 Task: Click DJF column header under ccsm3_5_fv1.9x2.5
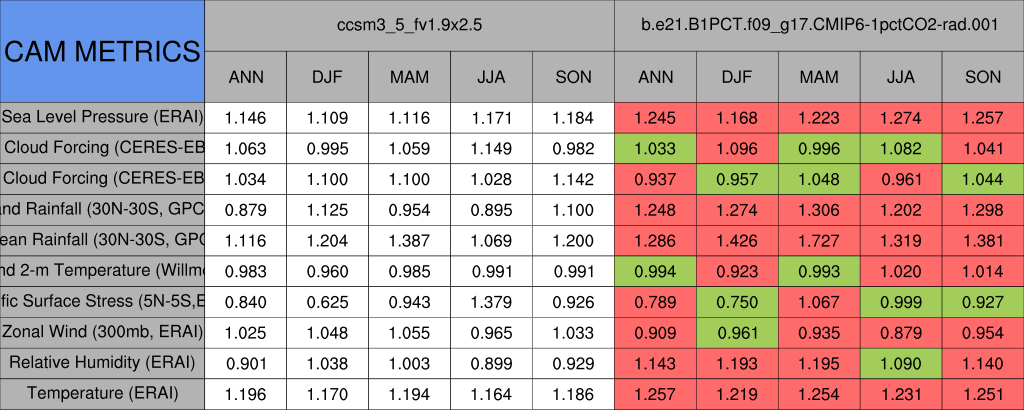pos(328,76)
